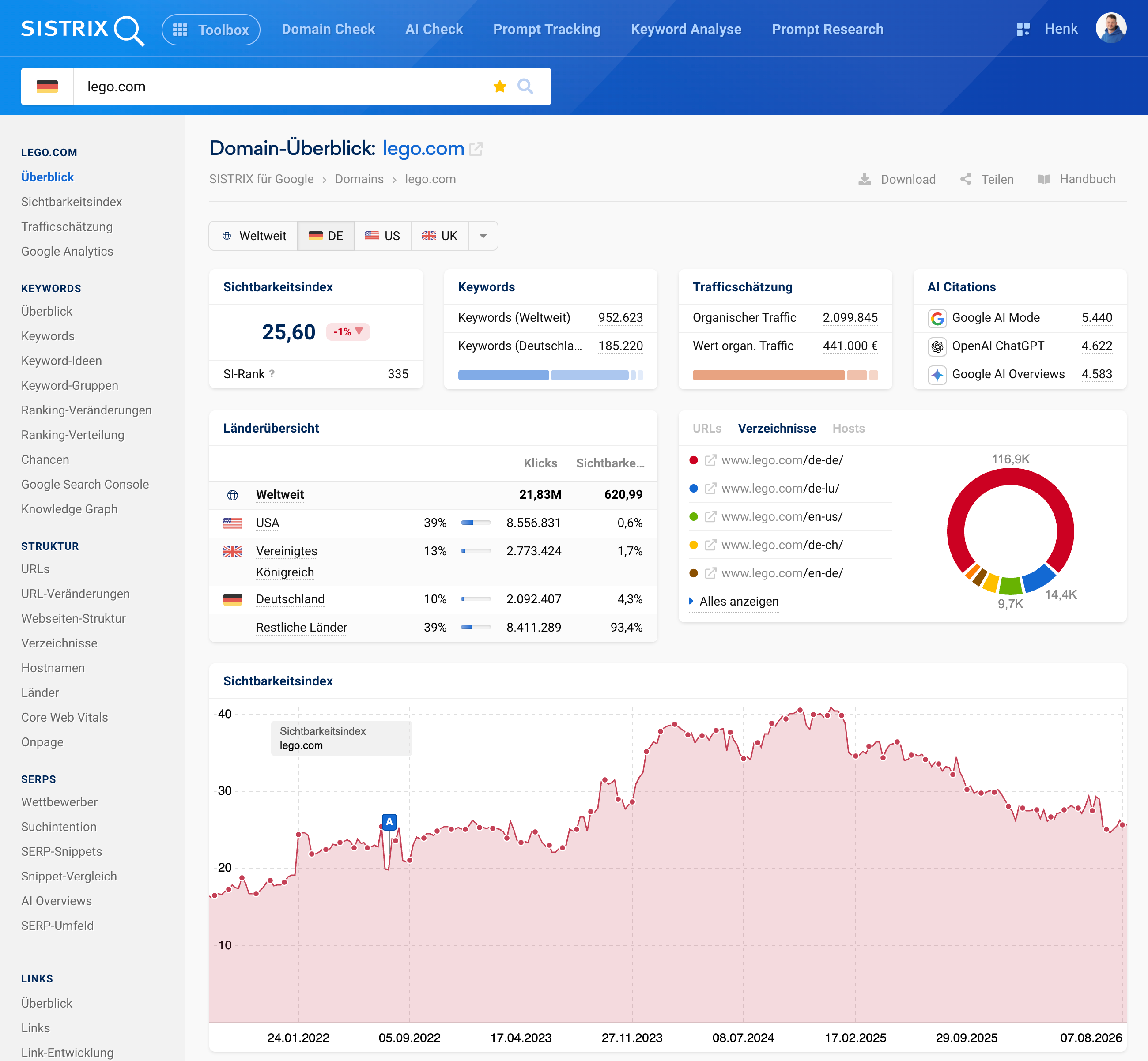Go to AI Check
Viewport: 1148px width, 1061px height.
tap(434, 29)
